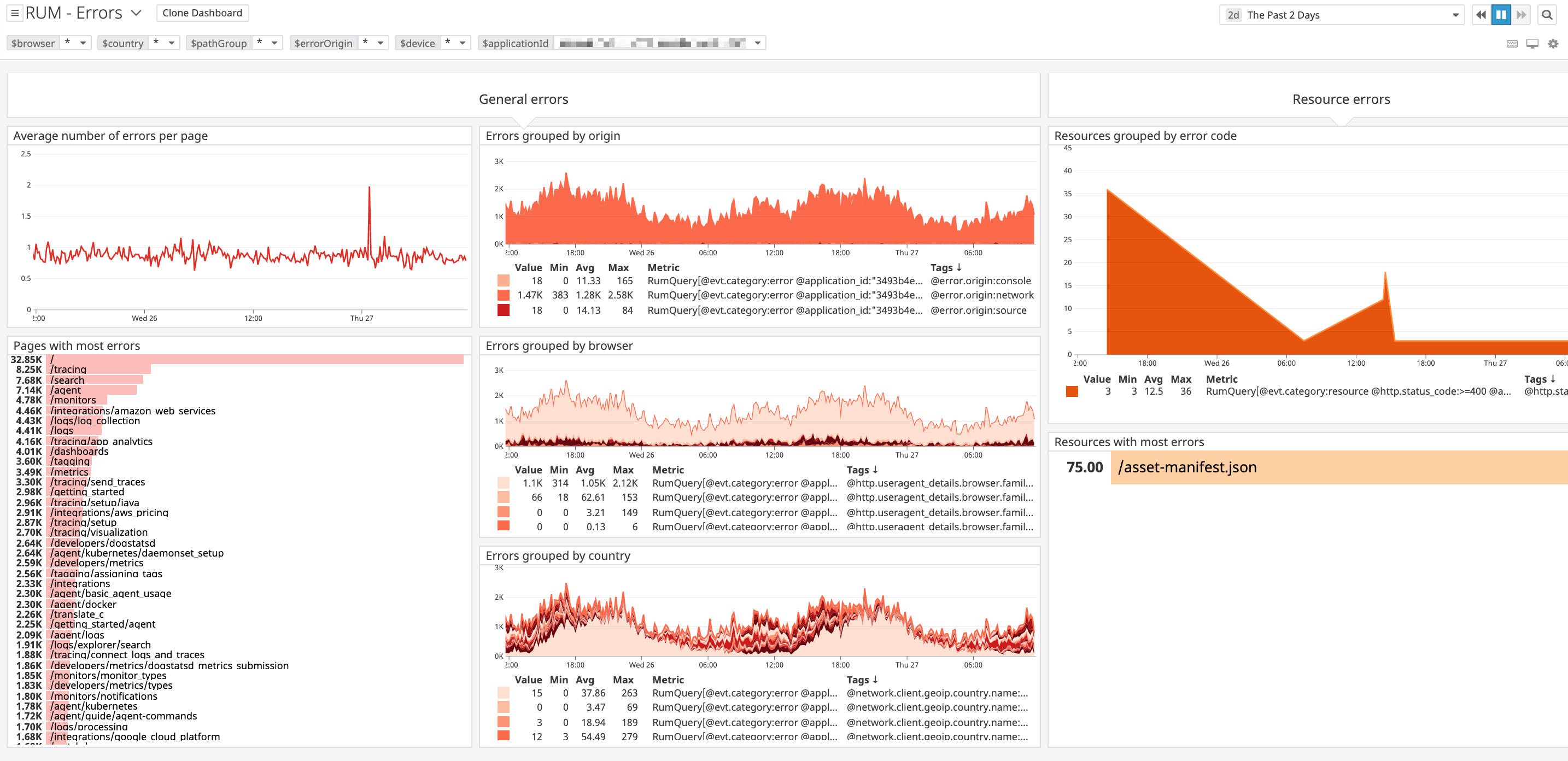Click the resource error code legend swatch

click(x=1072, y=391)
